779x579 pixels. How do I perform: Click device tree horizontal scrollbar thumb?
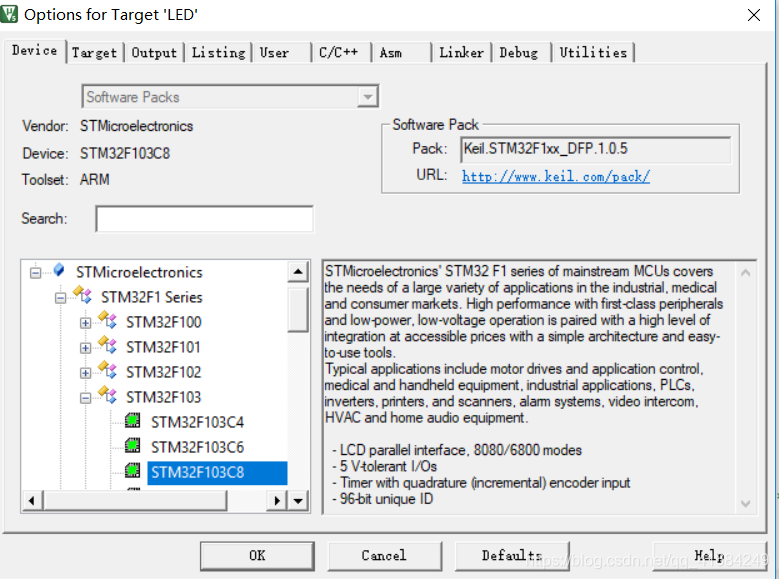(135, 500)
